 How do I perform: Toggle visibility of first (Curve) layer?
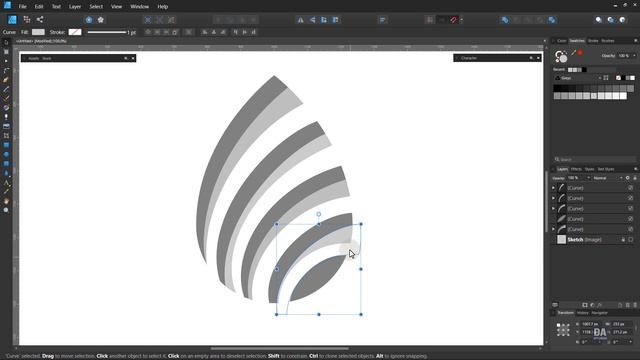point(631,188)
